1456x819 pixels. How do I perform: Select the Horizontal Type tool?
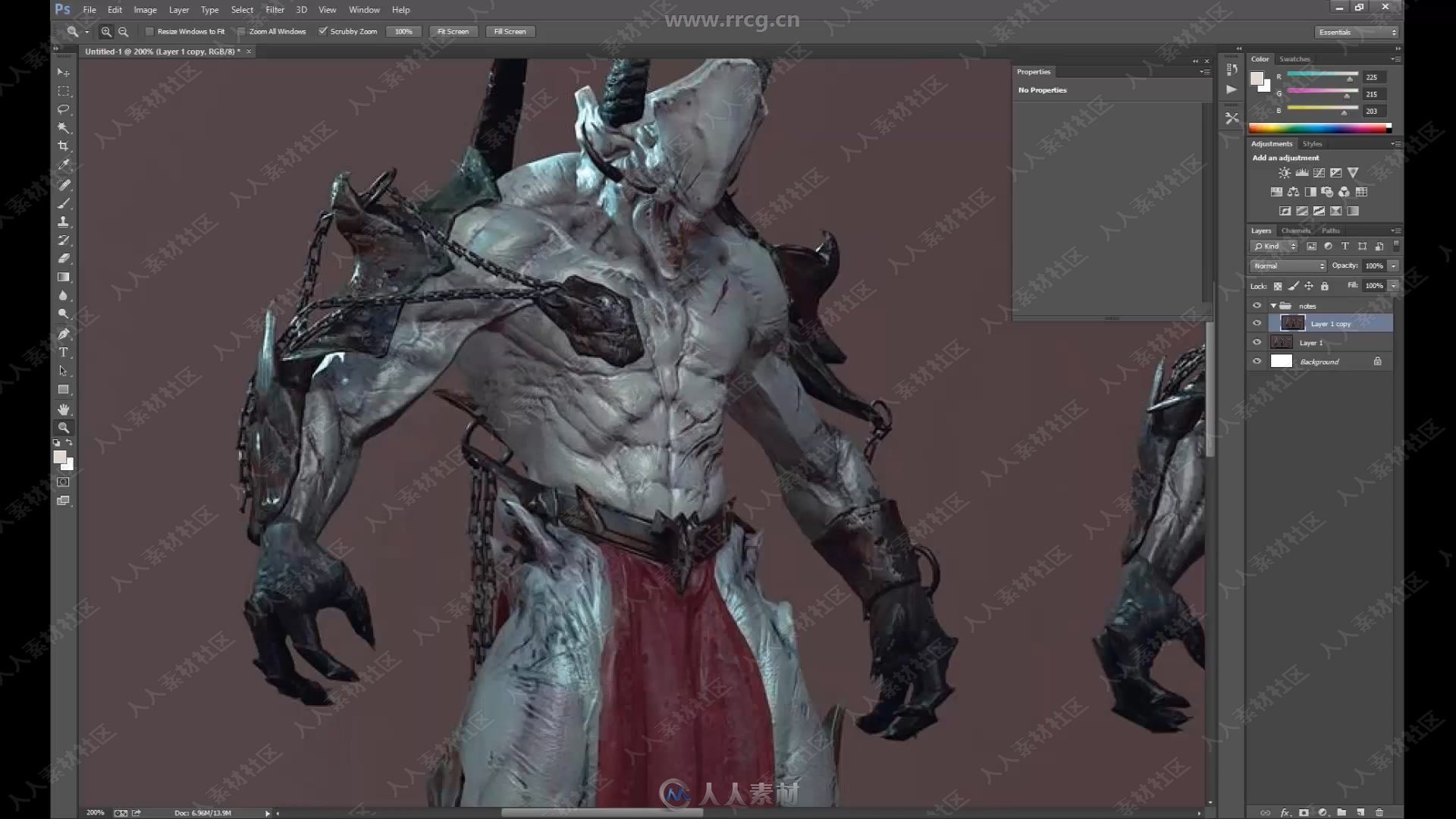(x=64, y=353)
